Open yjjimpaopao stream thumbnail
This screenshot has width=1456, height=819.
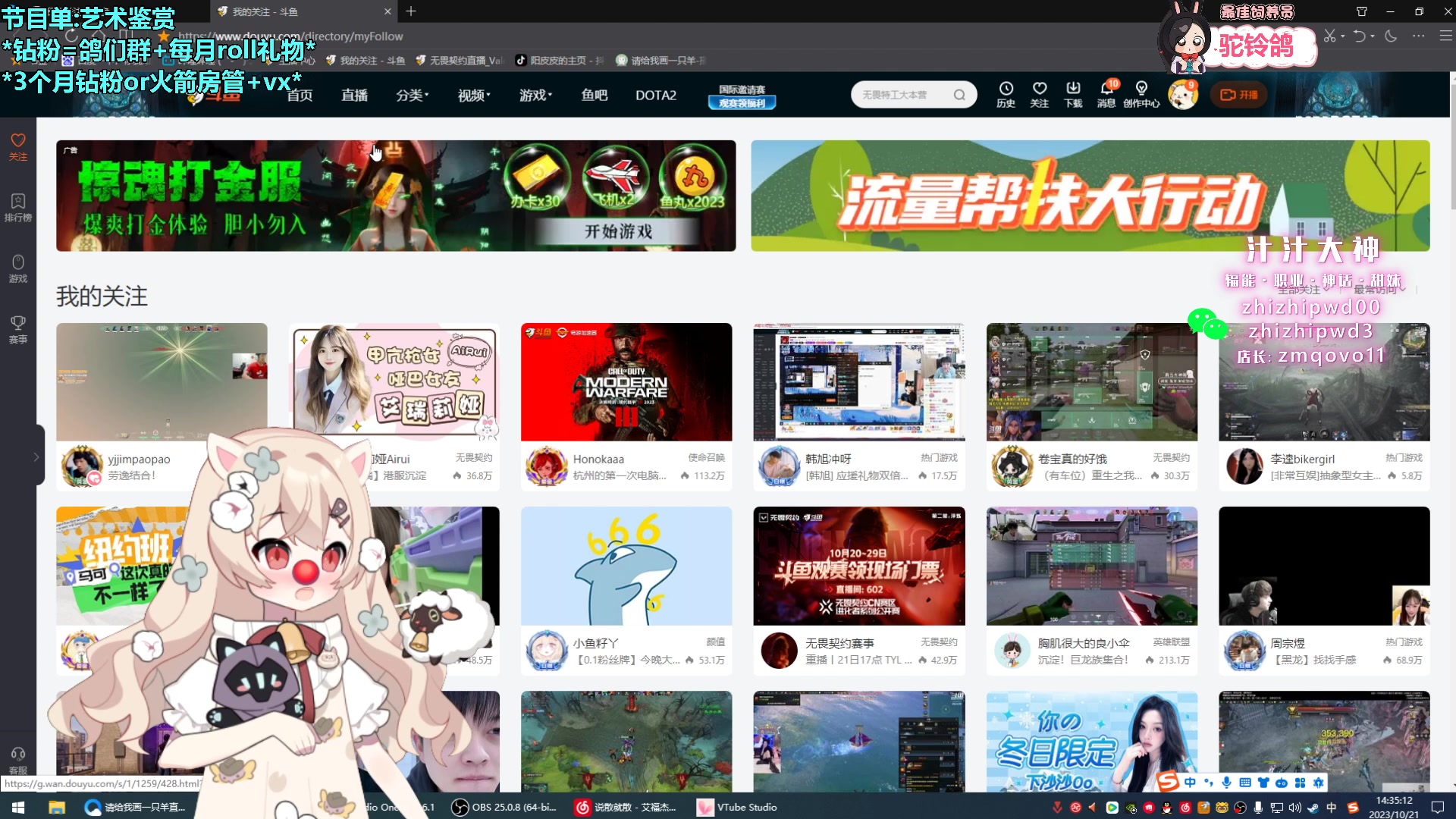click(x=162, y=381)
